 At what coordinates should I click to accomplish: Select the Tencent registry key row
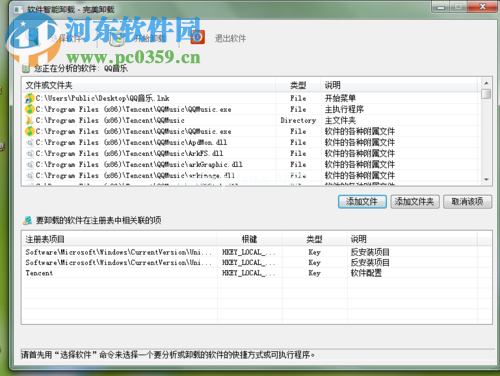257,273
